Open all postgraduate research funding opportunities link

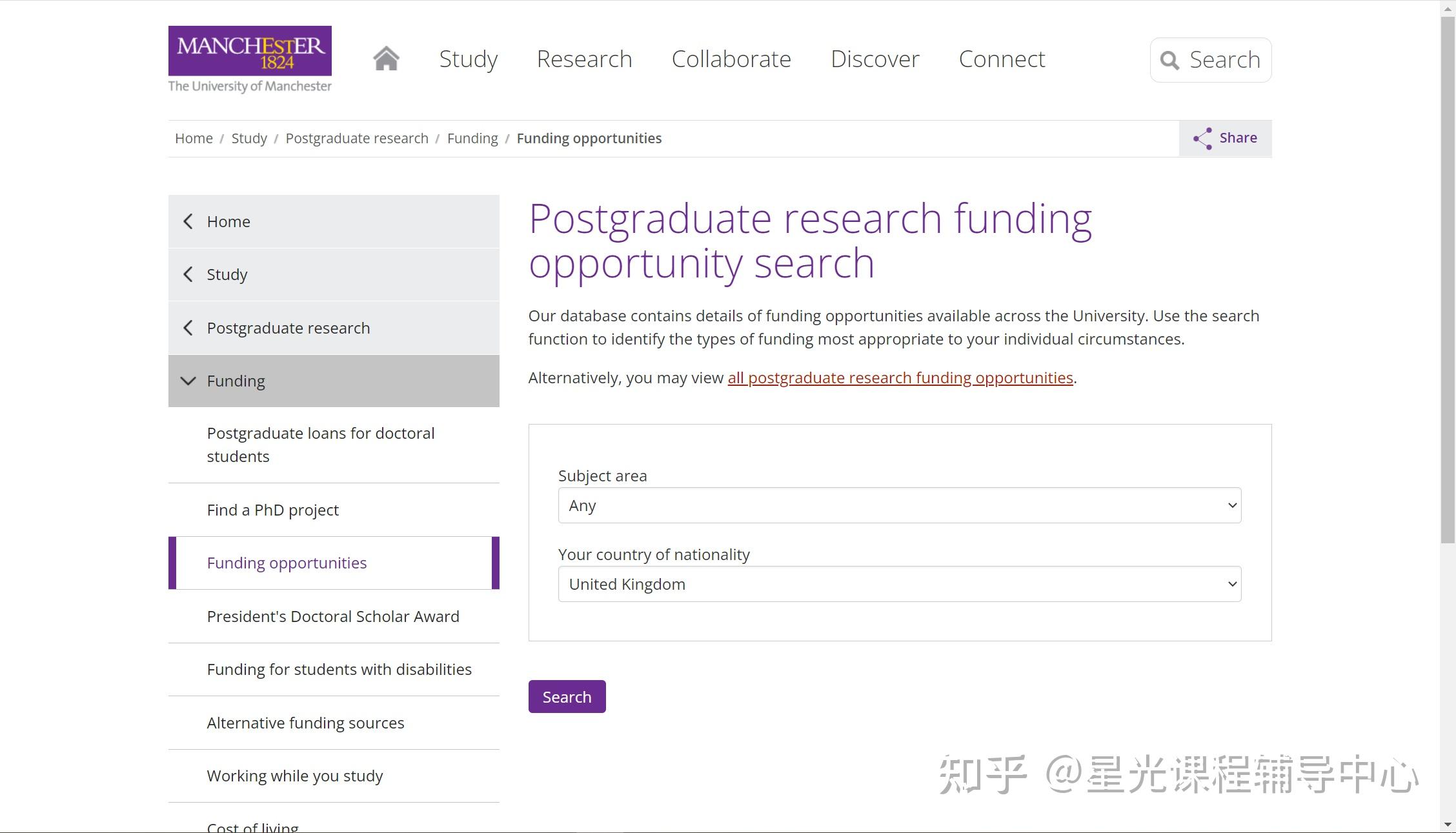(900, 377)
